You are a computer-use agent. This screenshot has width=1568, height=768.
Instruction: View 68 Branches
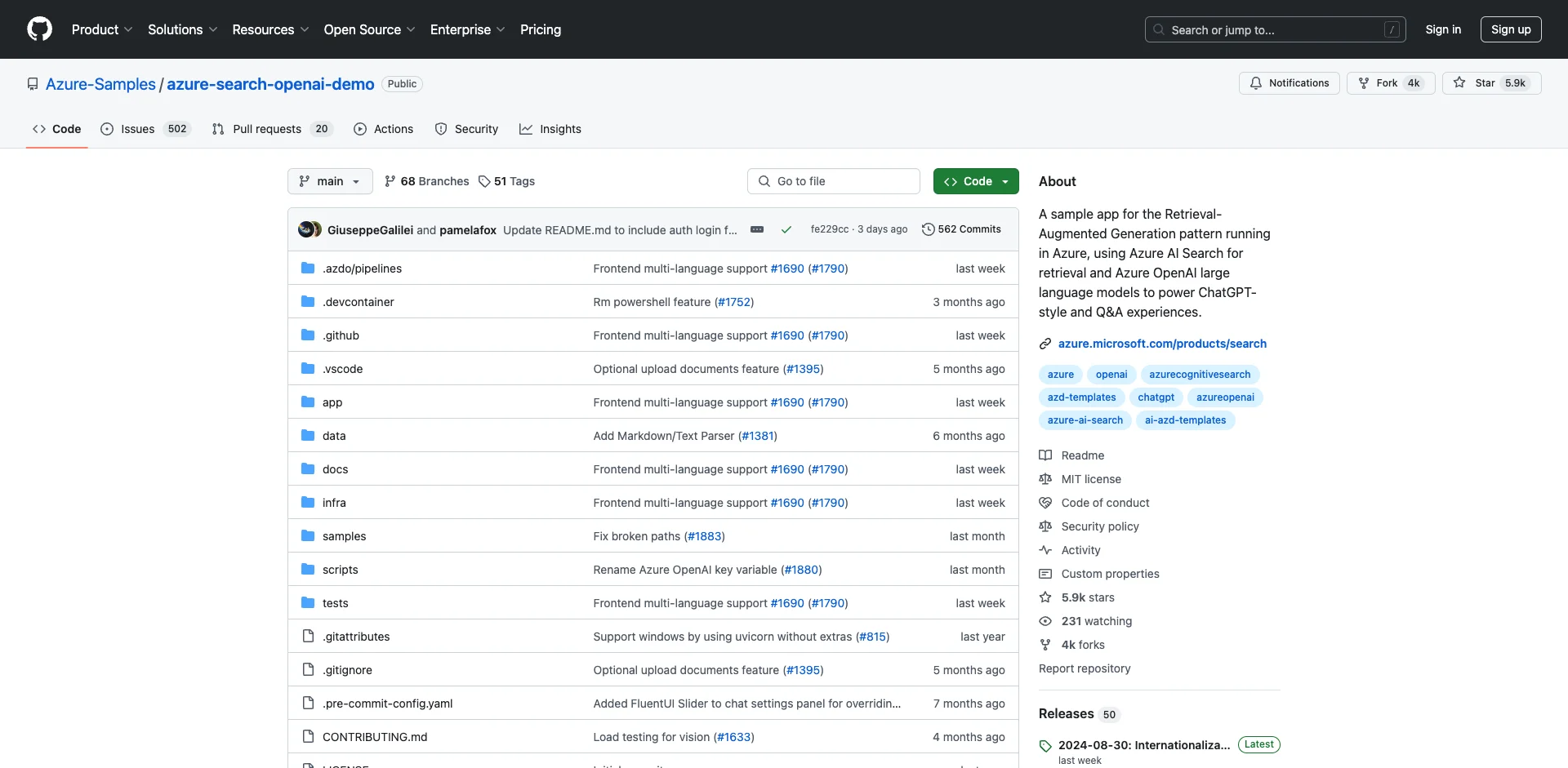pyautogui.click(x=426, y=181)
